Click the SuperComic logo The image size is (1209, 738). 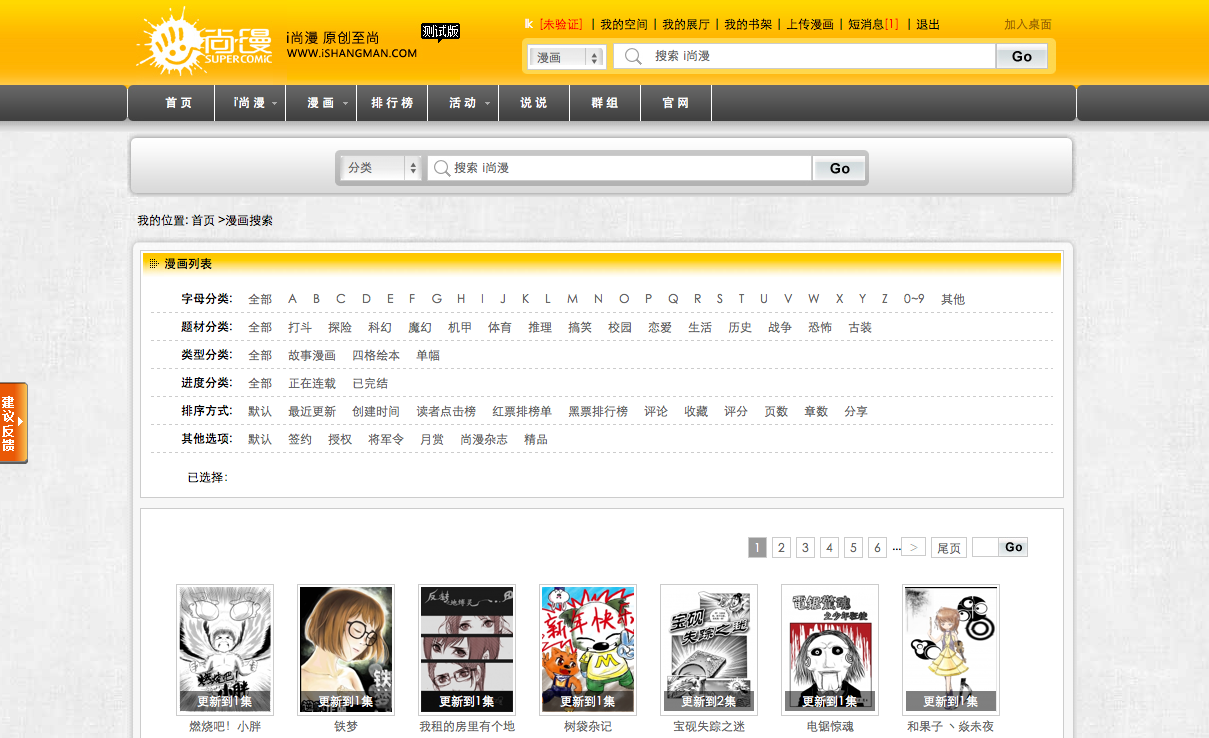click(x=205, y=43)
